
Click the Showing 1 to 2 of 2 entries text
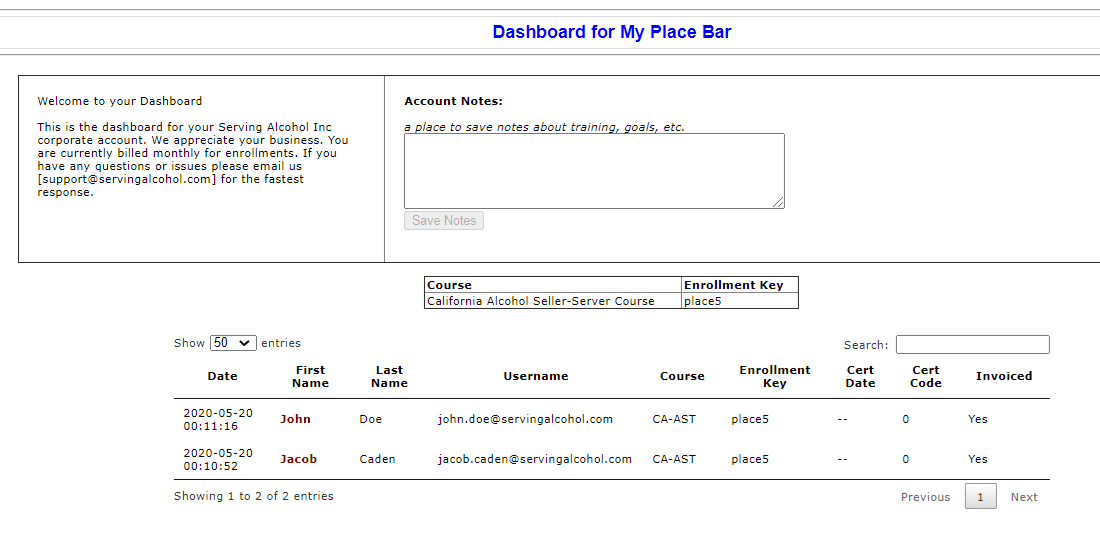click(254, 496)
